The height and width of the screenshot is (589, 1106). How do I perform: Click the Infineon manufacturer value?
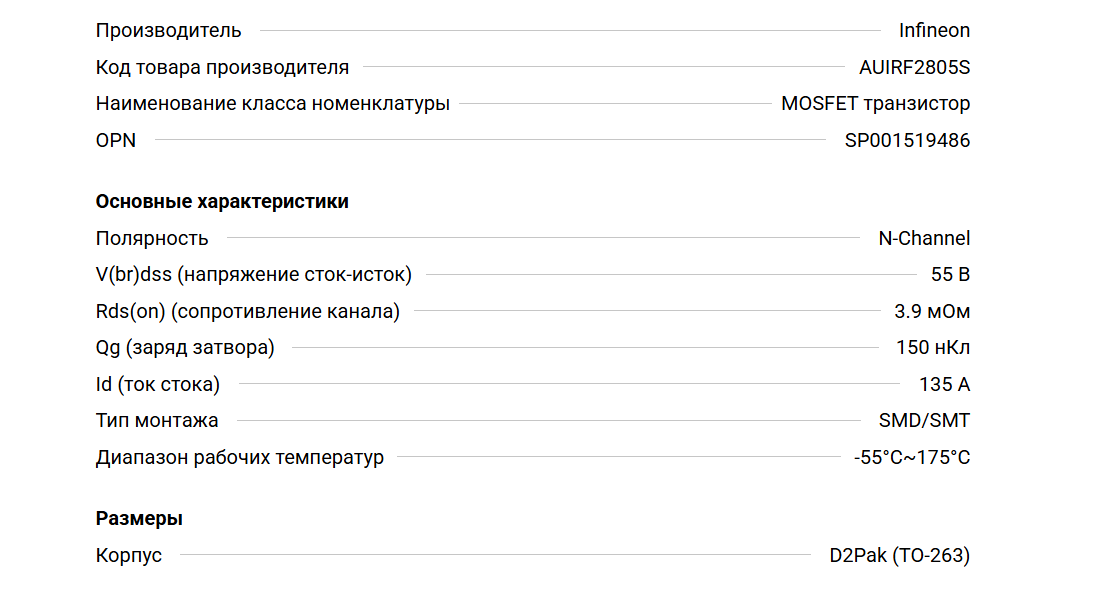click(934, 30)
